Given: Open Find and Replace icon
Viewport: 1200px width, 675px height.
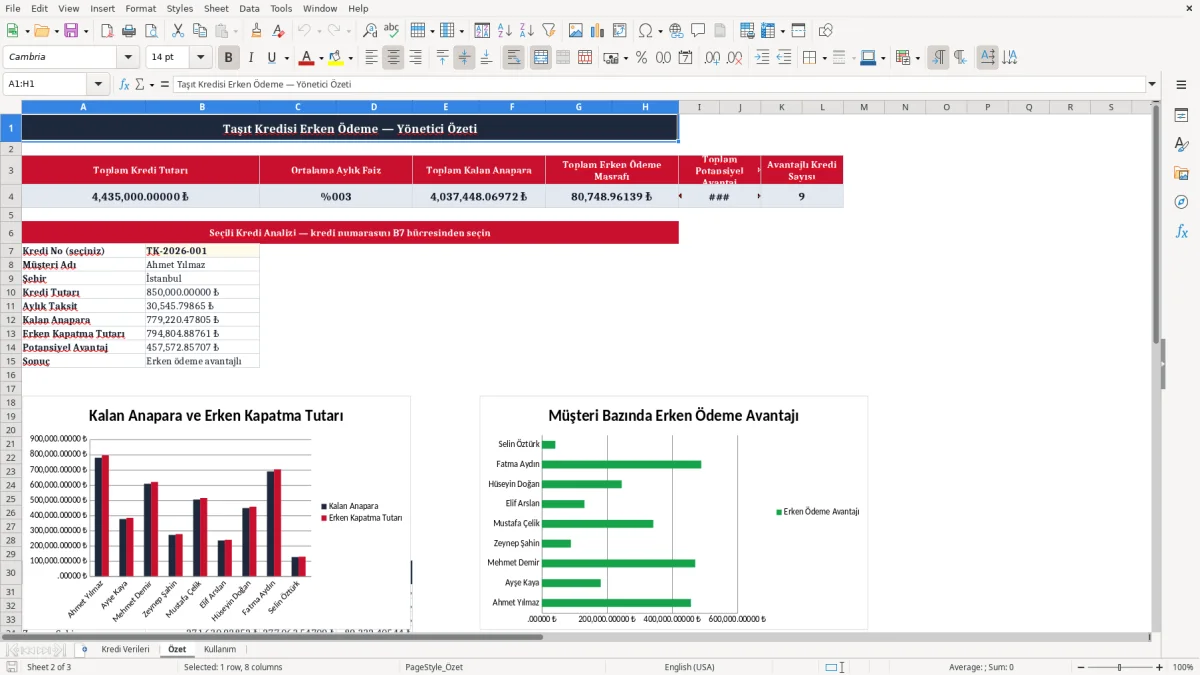Looking at the screenshot, I should pyautogui.click(x=370, y=31).
